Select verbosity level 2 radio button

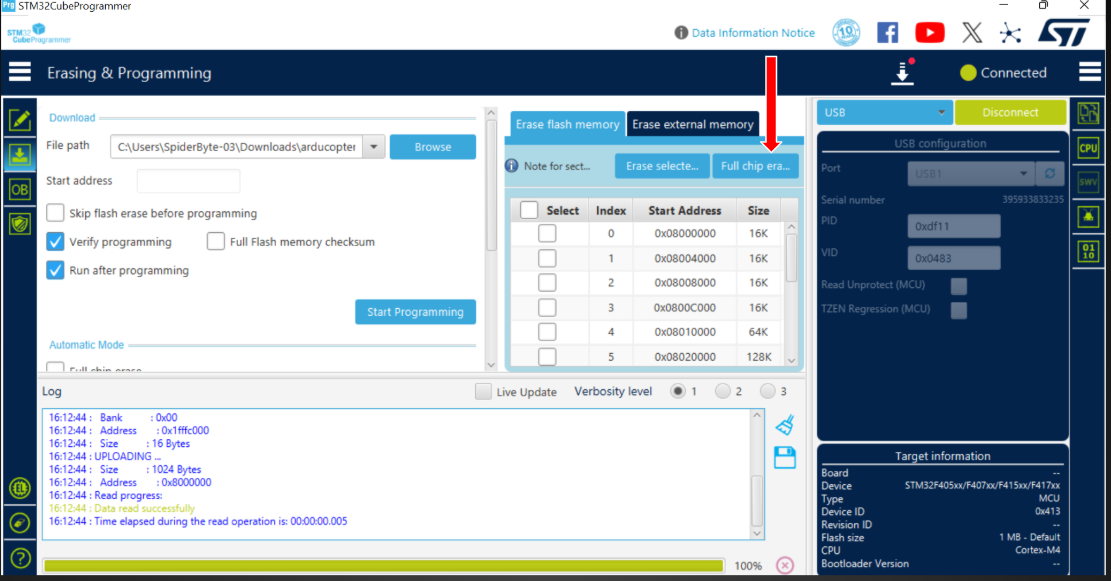723,391
